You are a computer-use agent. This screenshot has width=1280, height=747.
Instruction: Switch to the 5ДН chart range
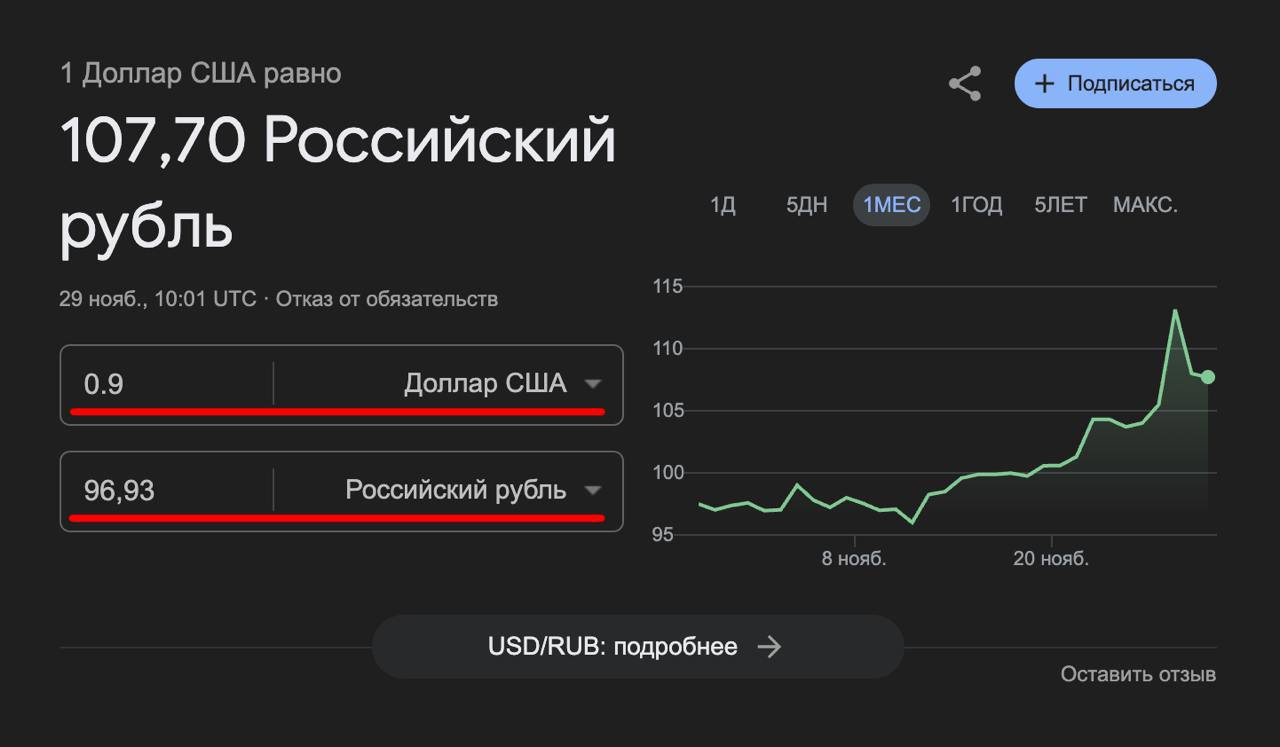[x=806, y=206]
